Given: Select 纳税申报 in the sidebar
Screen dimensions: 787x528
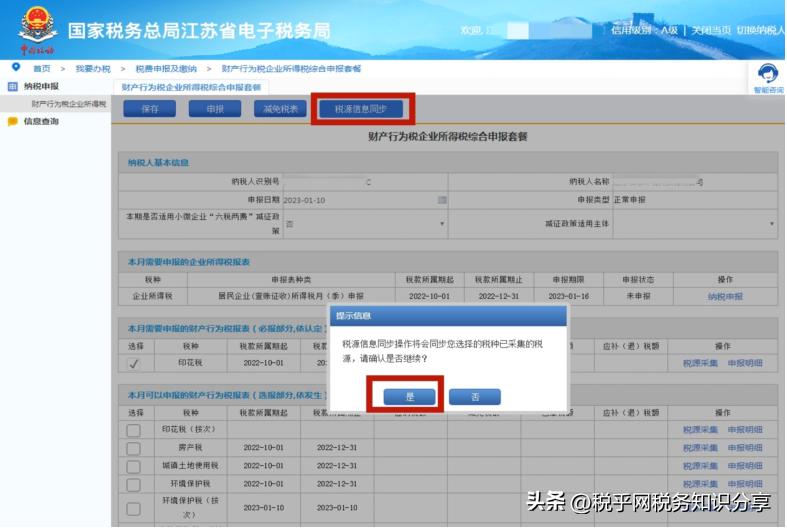Looking at the screenshot, I should tap(41, 86).
